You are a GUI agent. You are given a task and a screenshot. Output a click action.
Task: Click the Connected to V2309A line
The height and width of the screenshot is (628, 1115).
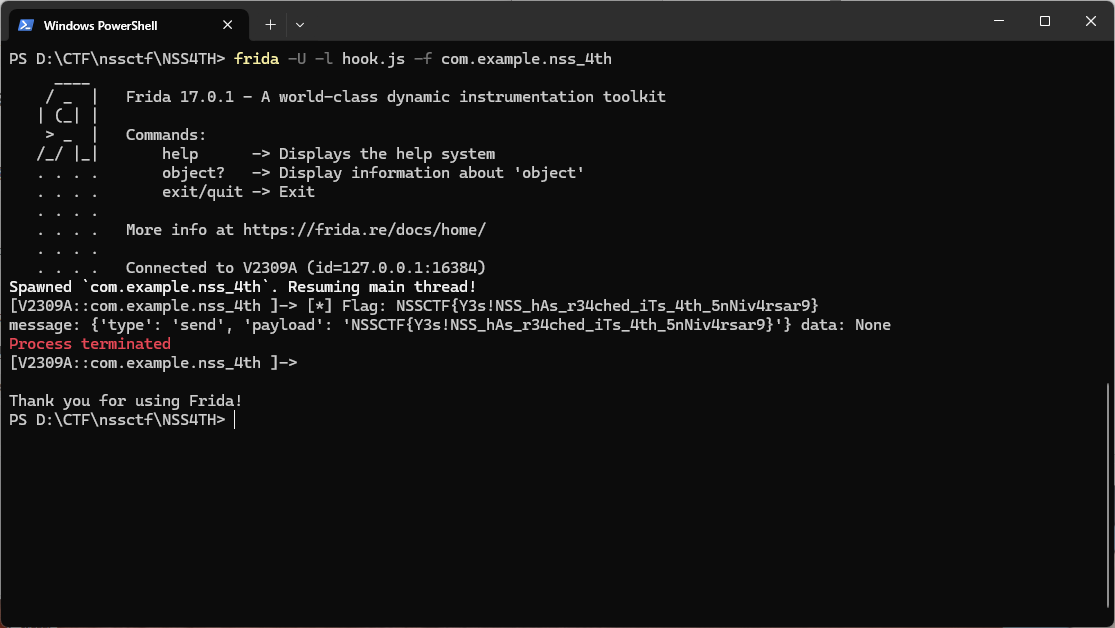click(x=306, y=268)
